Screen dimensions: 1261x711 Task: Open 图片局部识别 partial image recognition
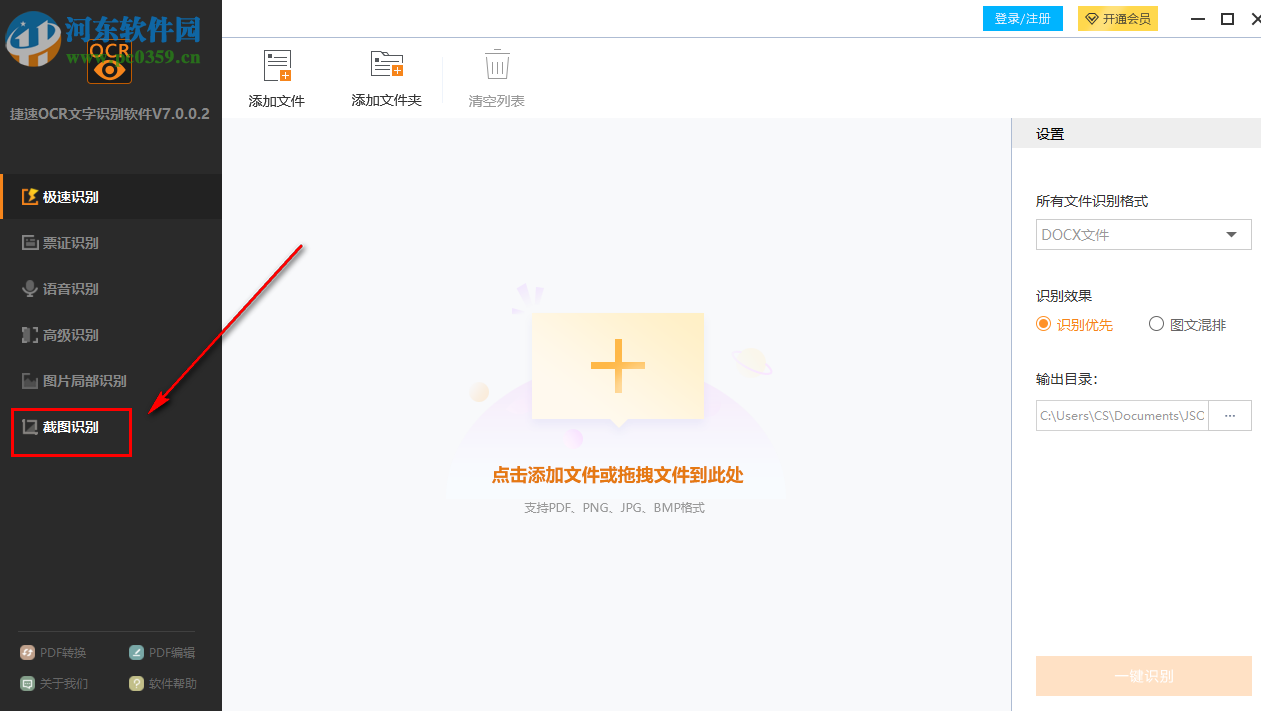80,380
